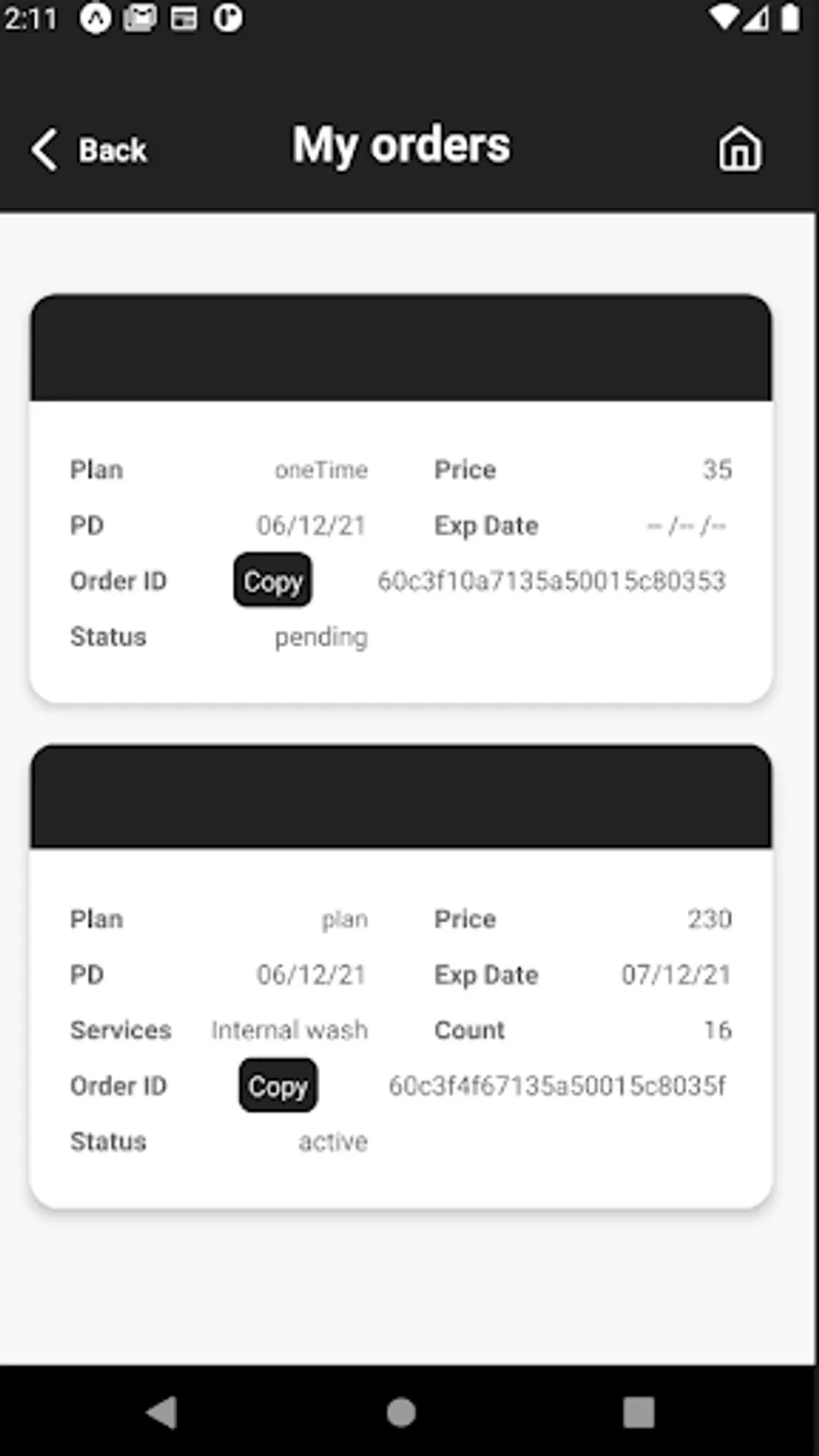Tap the price value 230
The height and width of the screenshot is (1456, 819).
[x=710, y=919]
